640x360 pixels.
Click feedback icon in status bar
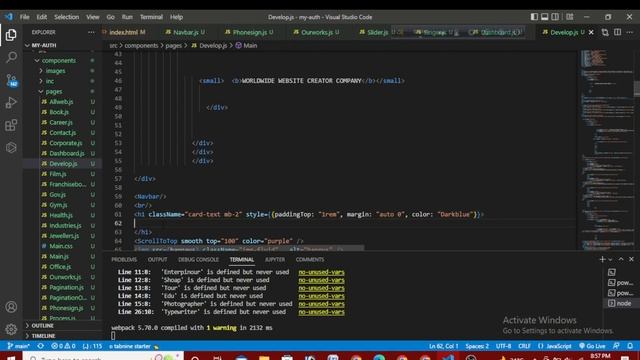coord(616,346)
